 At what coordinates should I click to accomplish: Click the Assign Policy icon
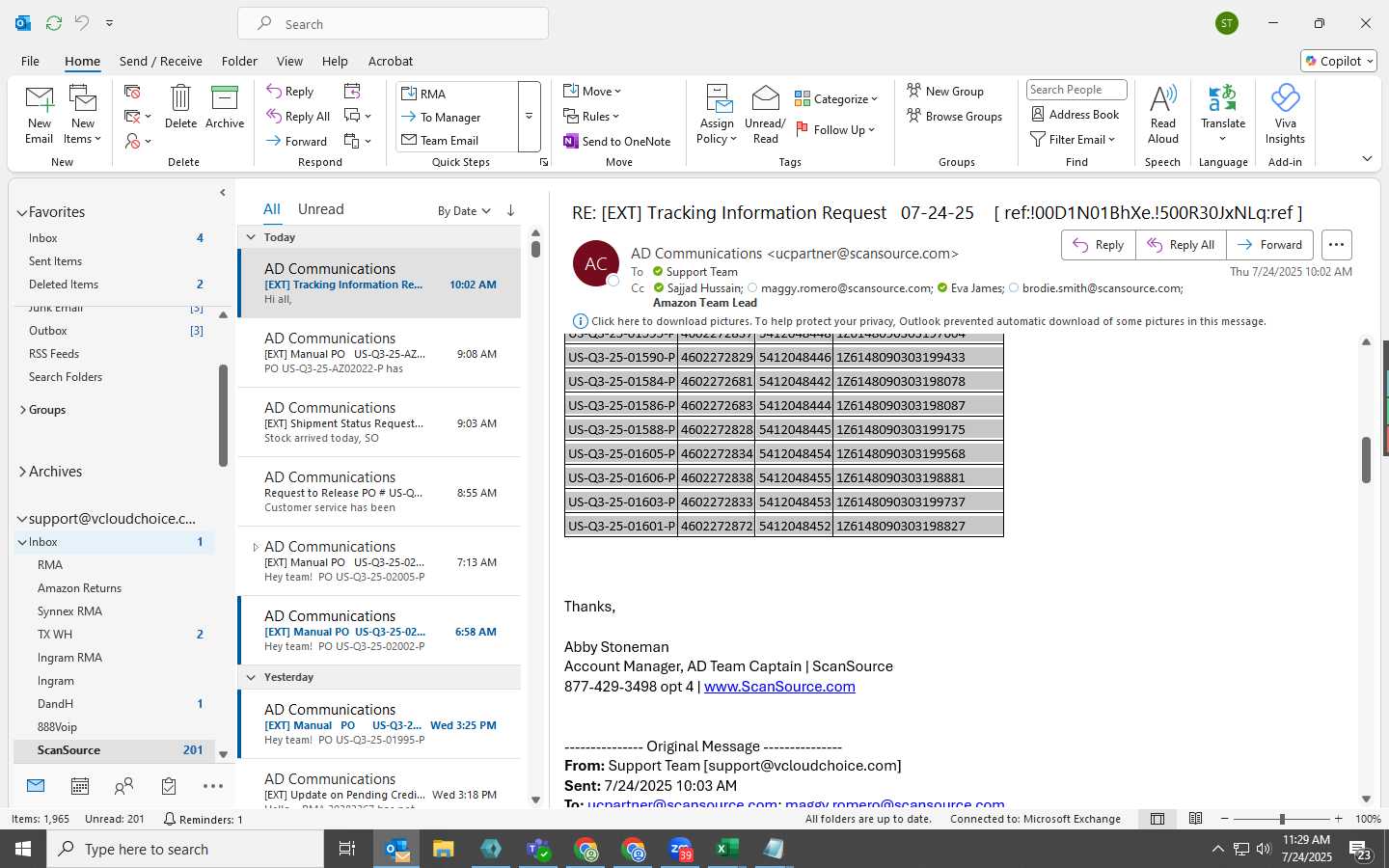[x=718, y=98]
